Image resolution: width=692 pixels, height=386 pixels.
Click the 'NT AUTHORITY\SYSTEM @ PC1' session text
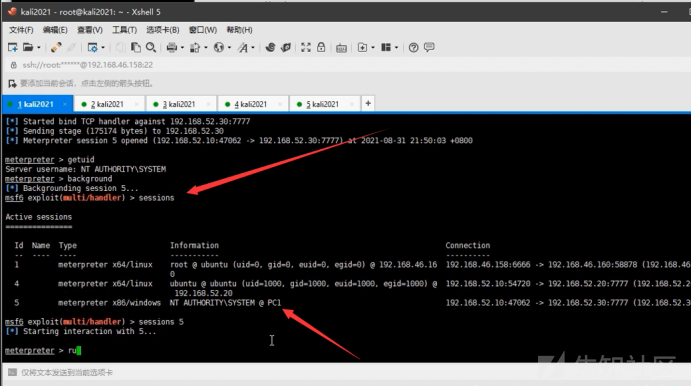(226, 303)
